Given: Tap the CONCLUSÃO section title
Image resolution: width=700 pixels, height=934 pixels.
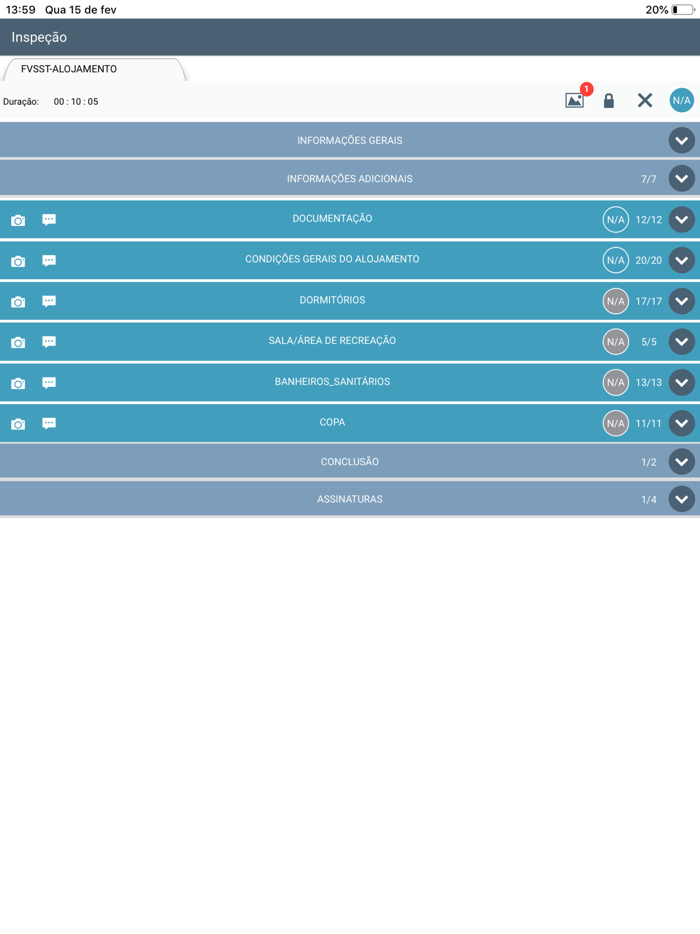Looking at the screenshot, I should (x=350, y=462).
